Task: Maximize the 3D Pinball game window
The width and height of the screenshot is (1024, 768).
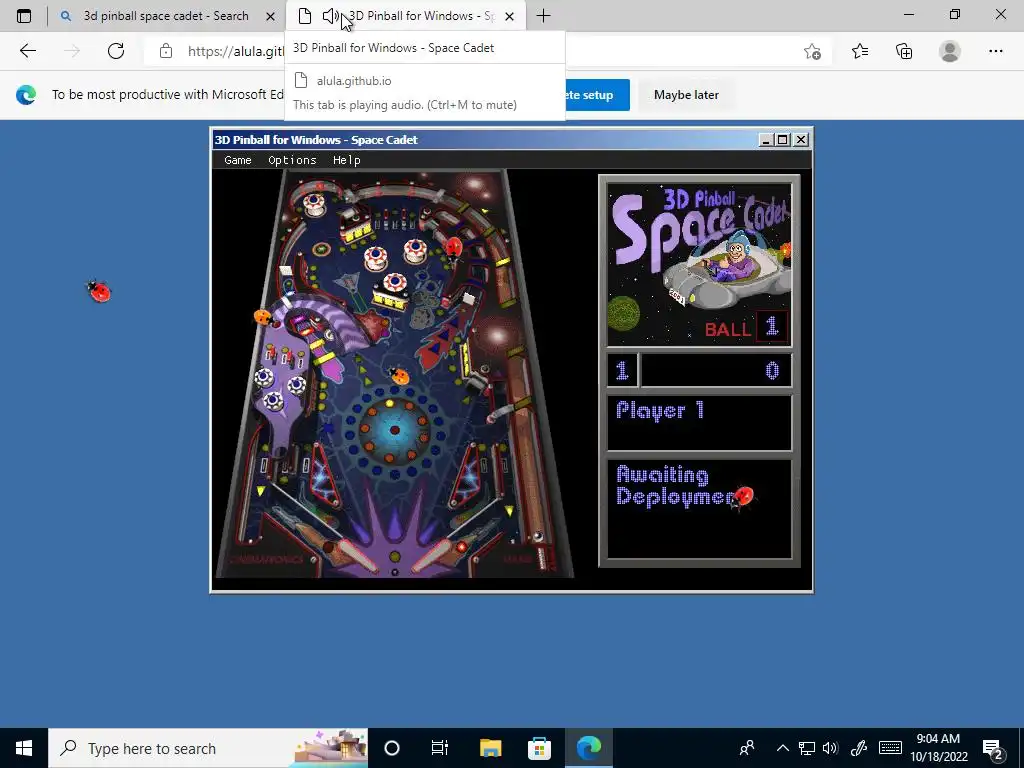Action: click(x=782, y=140)
